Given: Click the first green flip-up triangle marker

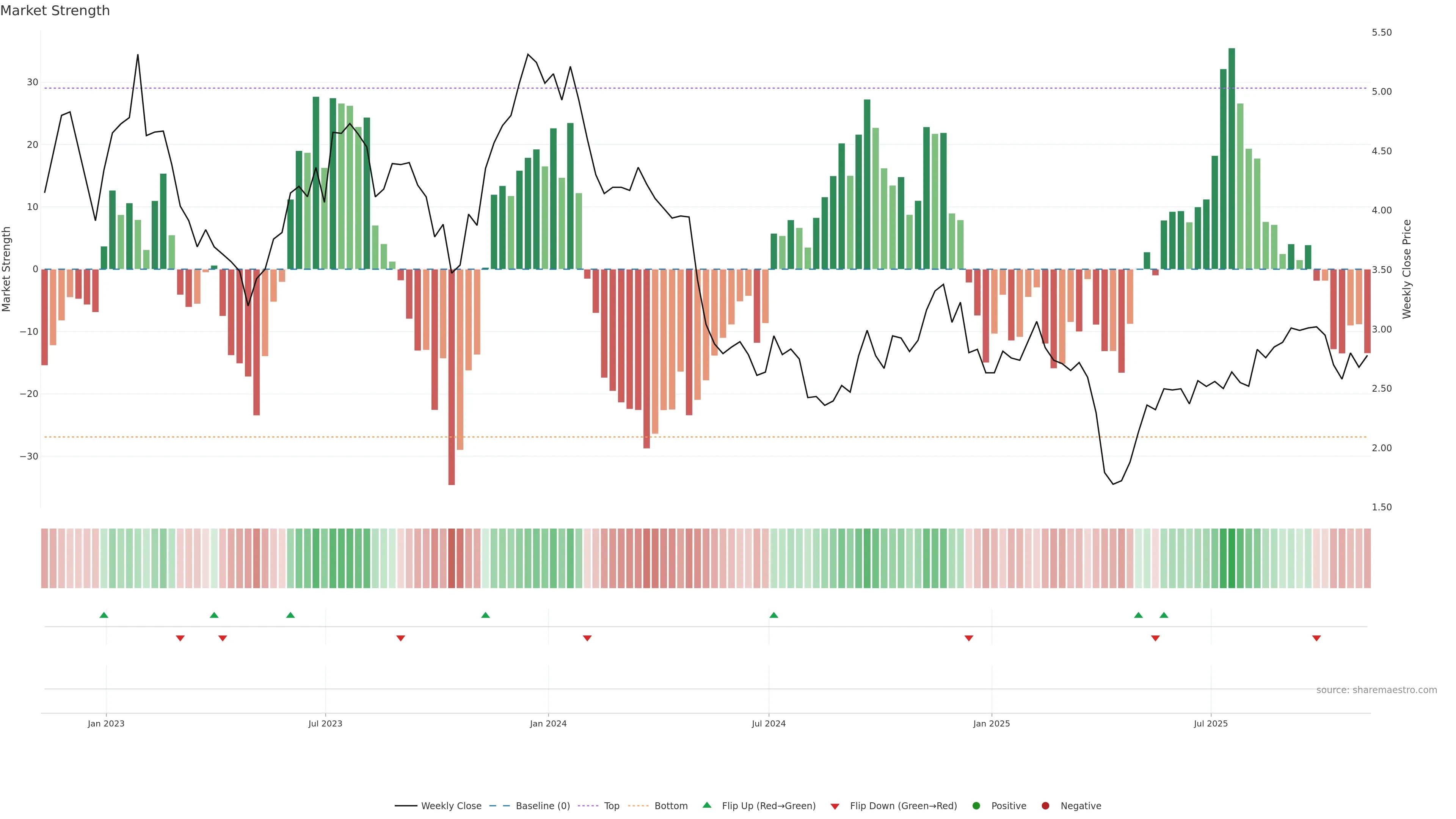Looking at the screenshot, I should [104, 615].
